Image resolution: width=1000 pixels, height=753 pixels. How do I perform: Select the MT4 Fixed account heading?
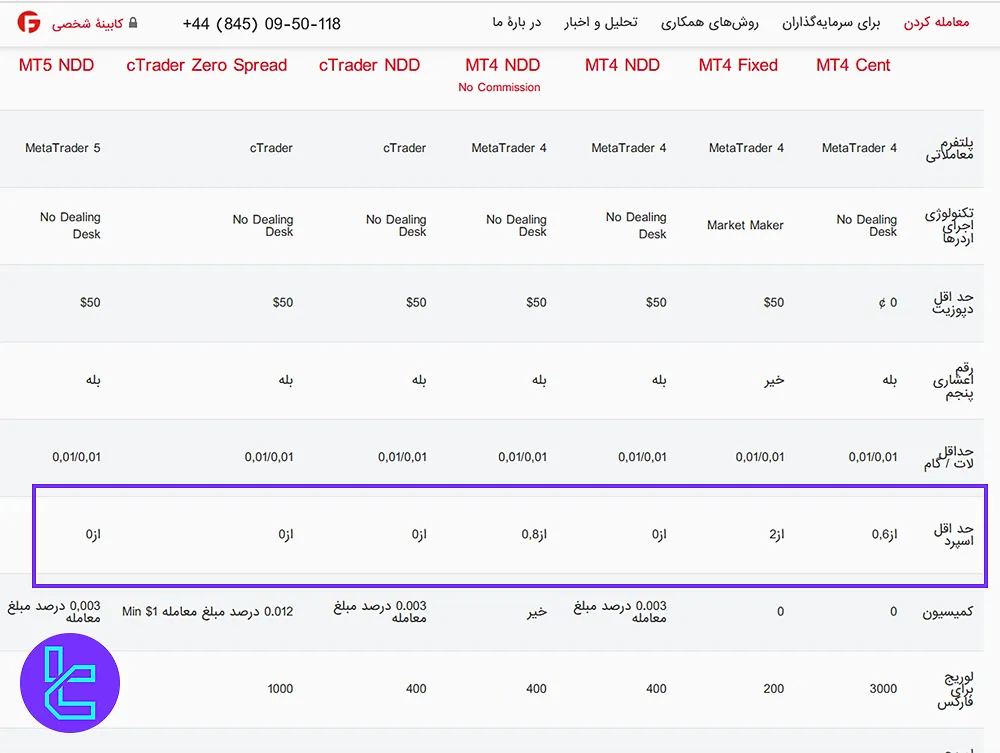pyautogui.click(x=738, y=65)
